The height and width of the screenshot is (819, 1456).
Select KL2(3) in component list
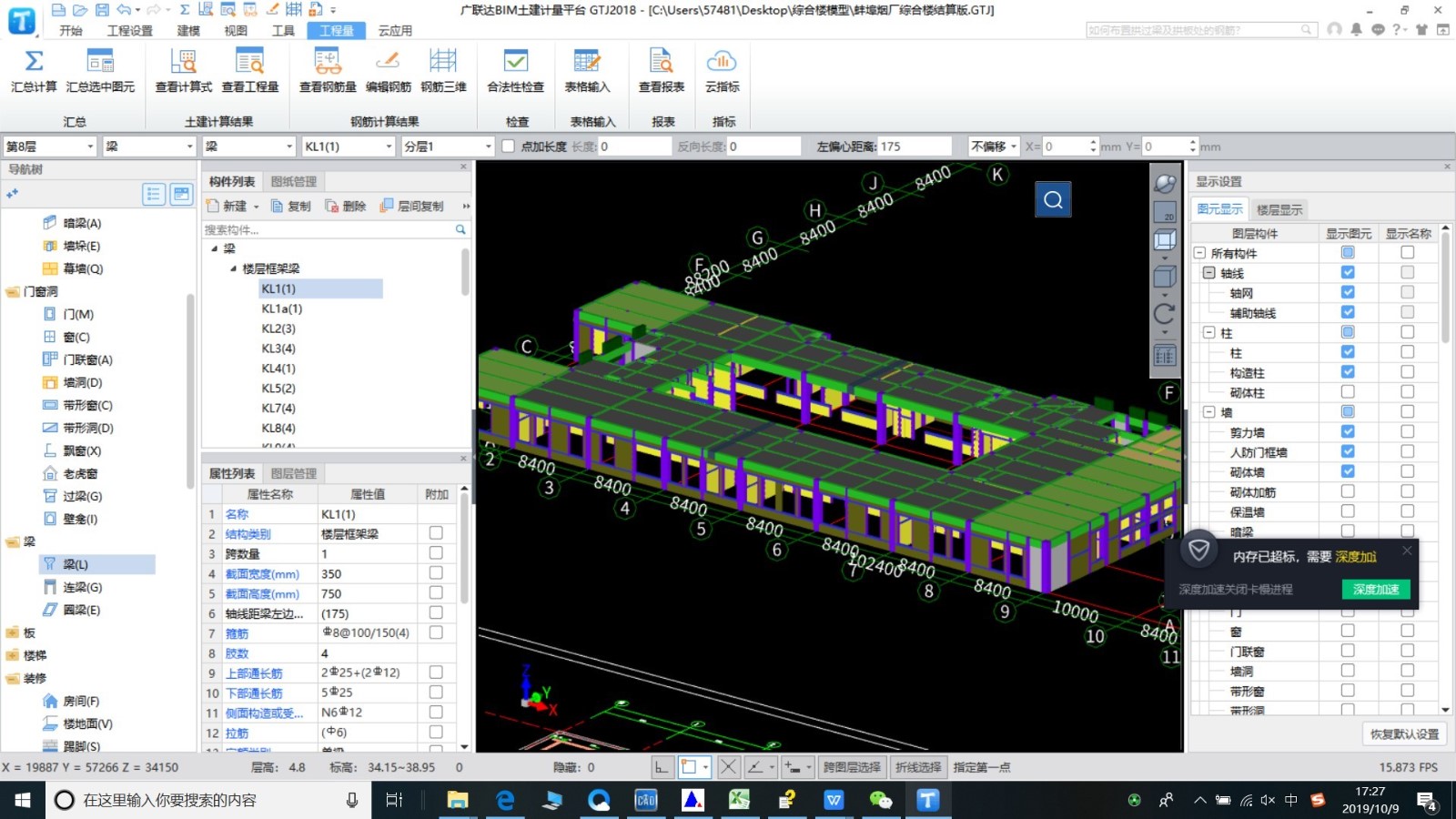pos(278,329)
